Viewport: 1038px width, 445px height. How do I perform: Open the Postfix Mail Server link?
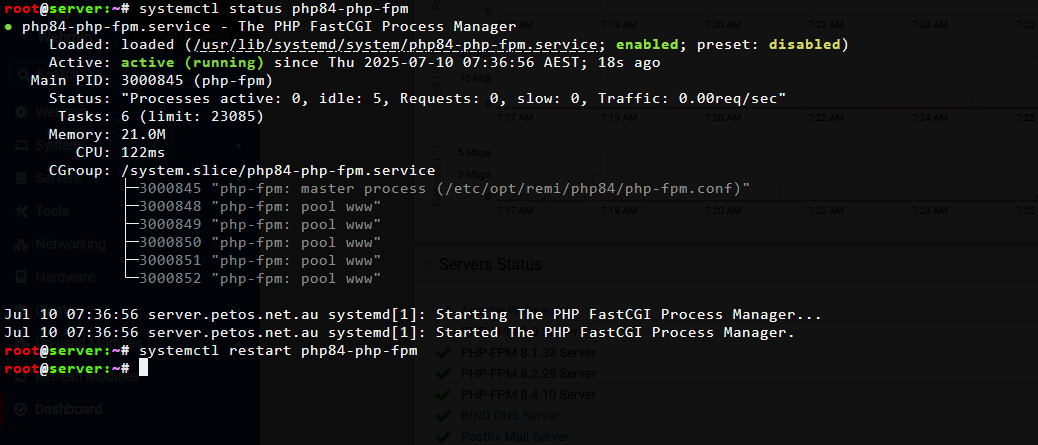click(x=514, y=437)
